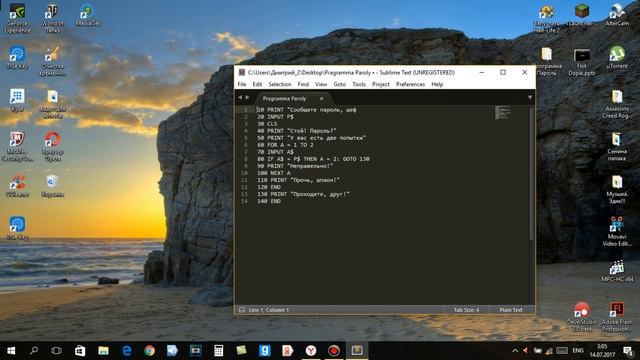Open Yandex Browser from taskbar

point(311,351)
